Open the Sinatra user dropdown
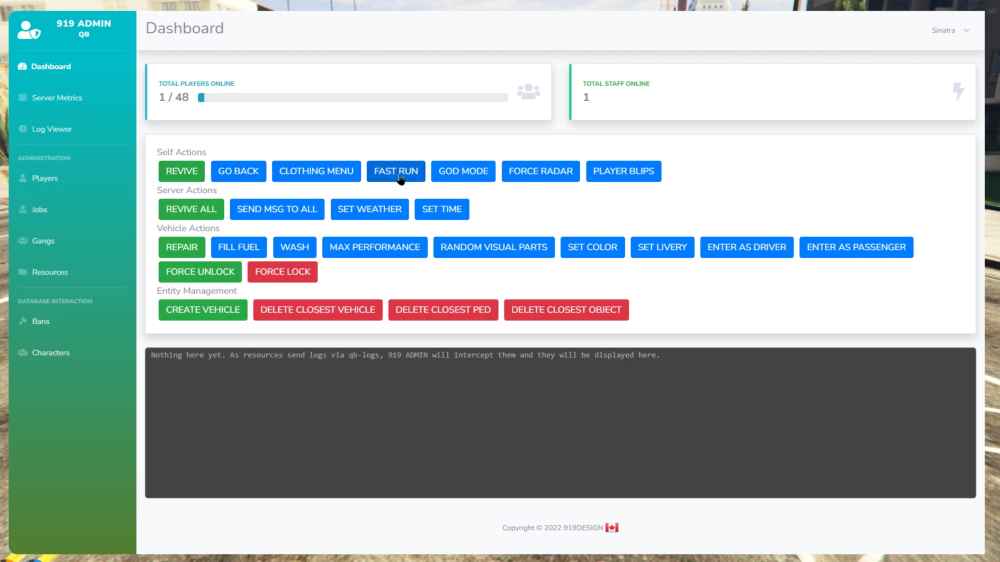 point(950,30)
